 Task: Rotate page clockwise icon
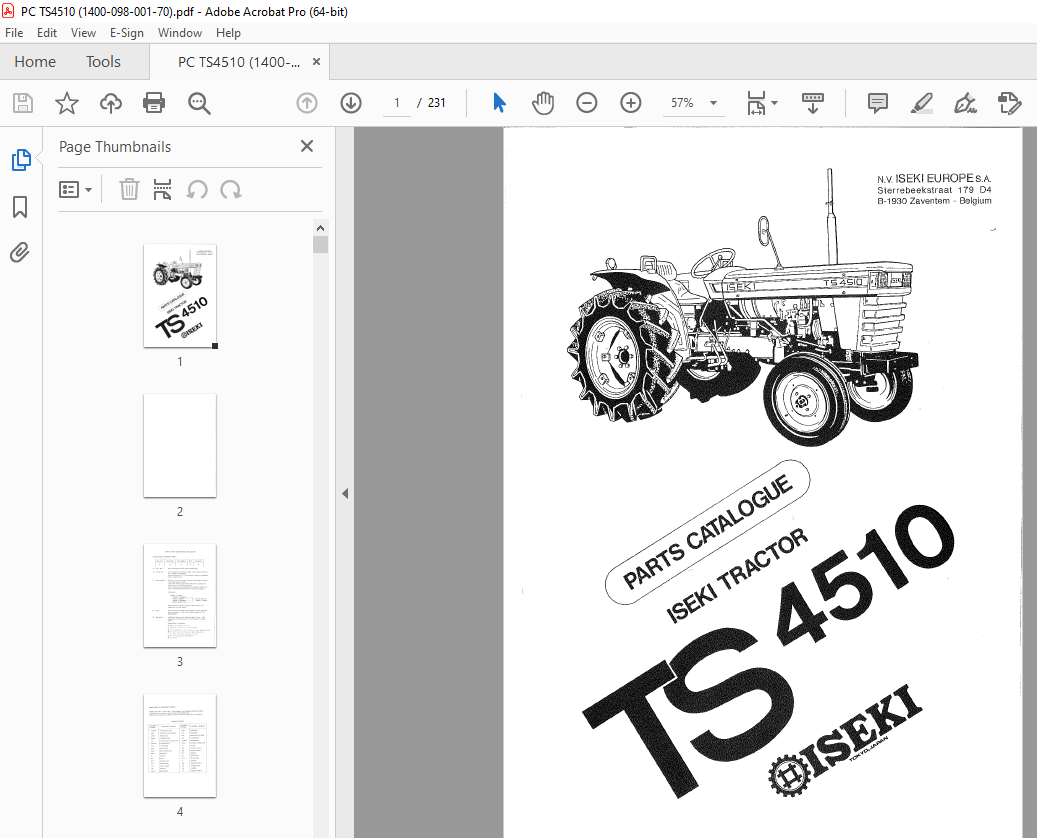point(231,190)
